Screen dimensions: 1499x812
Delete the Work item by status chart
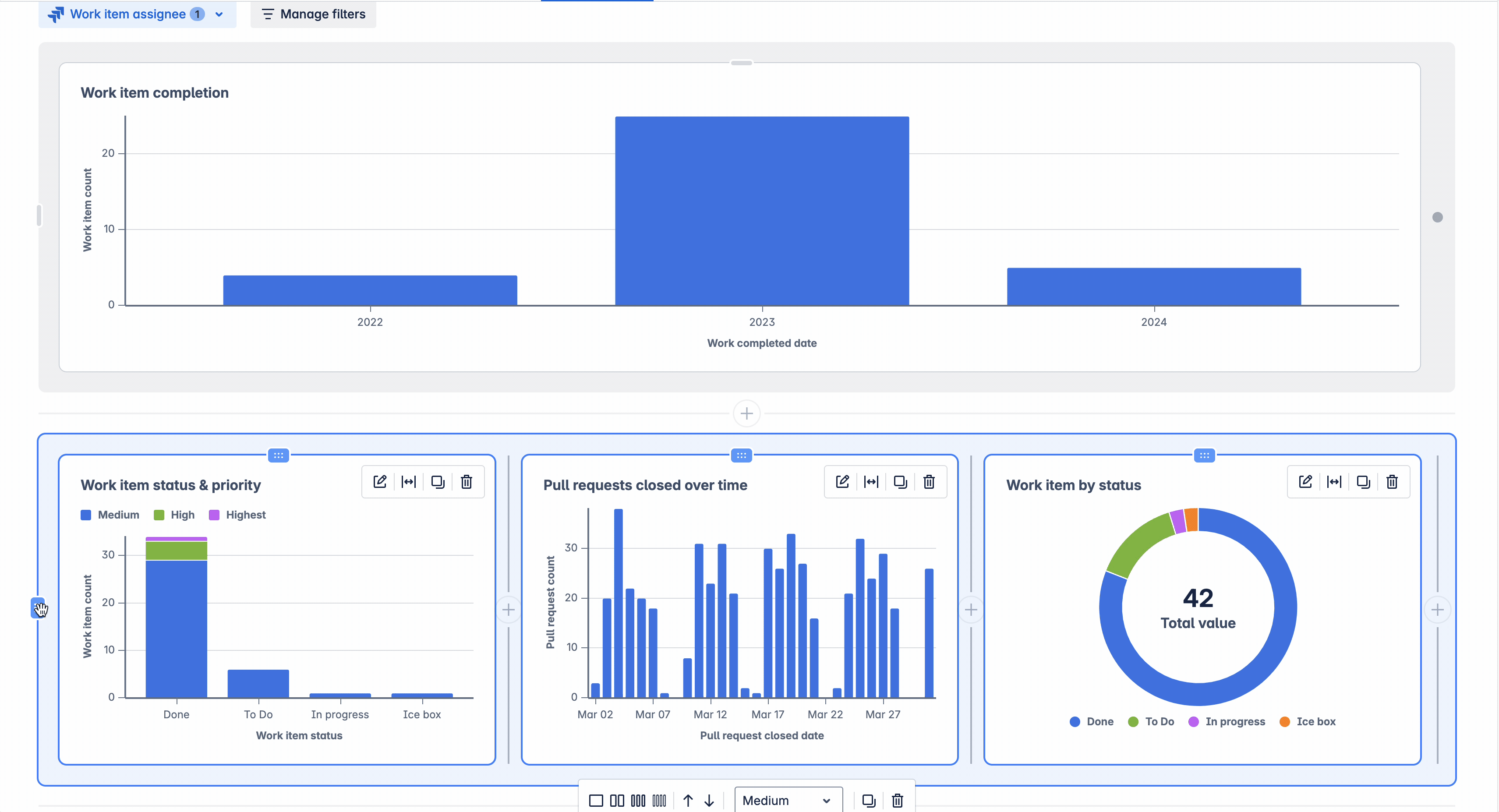pyautogui.click(x=1391, y=482)
